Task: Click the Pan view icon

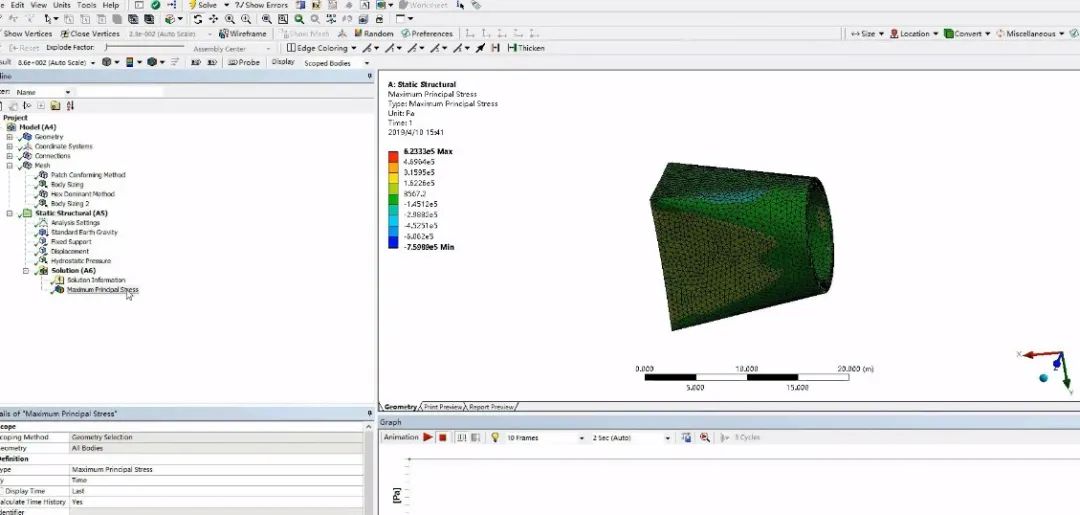Action: pyautogui.click(x=215, y=19)
